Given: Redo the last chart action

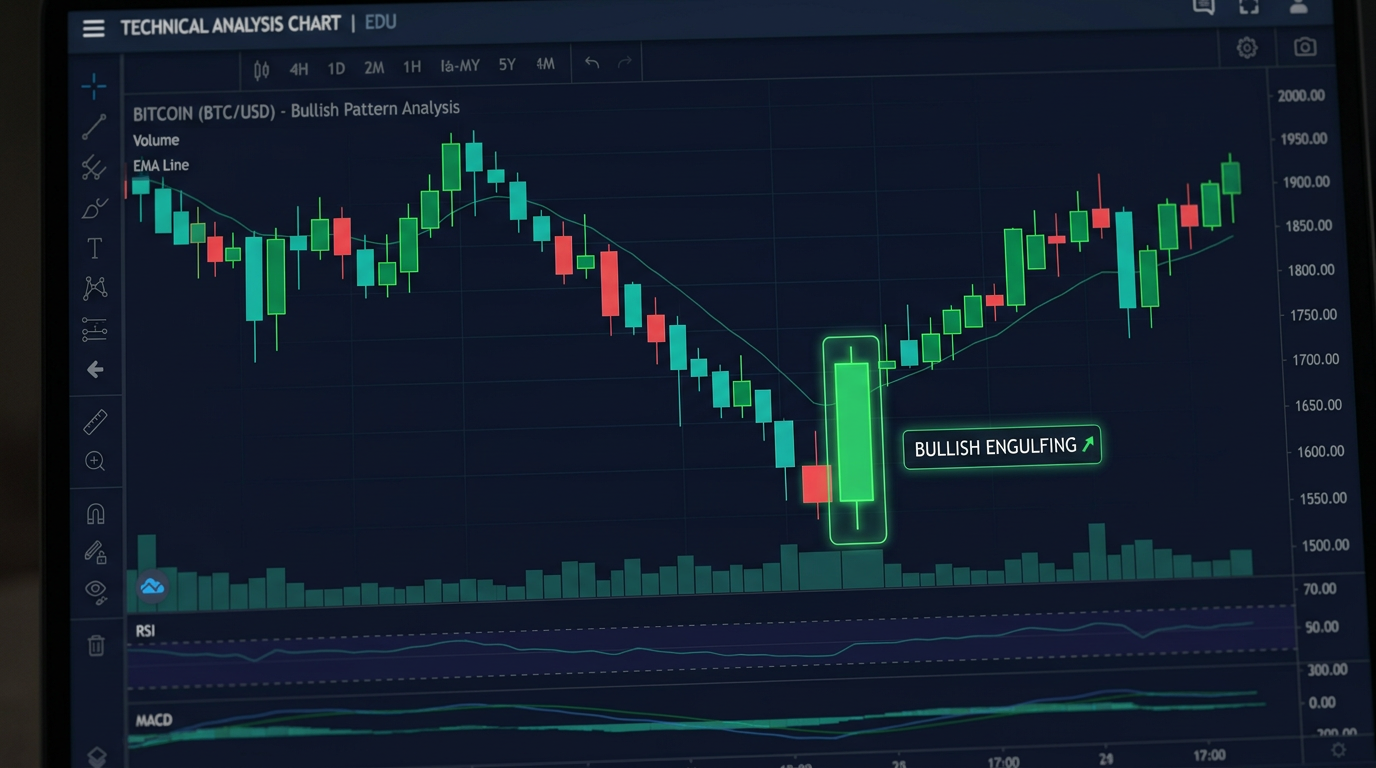Looking at the screenshot, I should pos(625,63).
